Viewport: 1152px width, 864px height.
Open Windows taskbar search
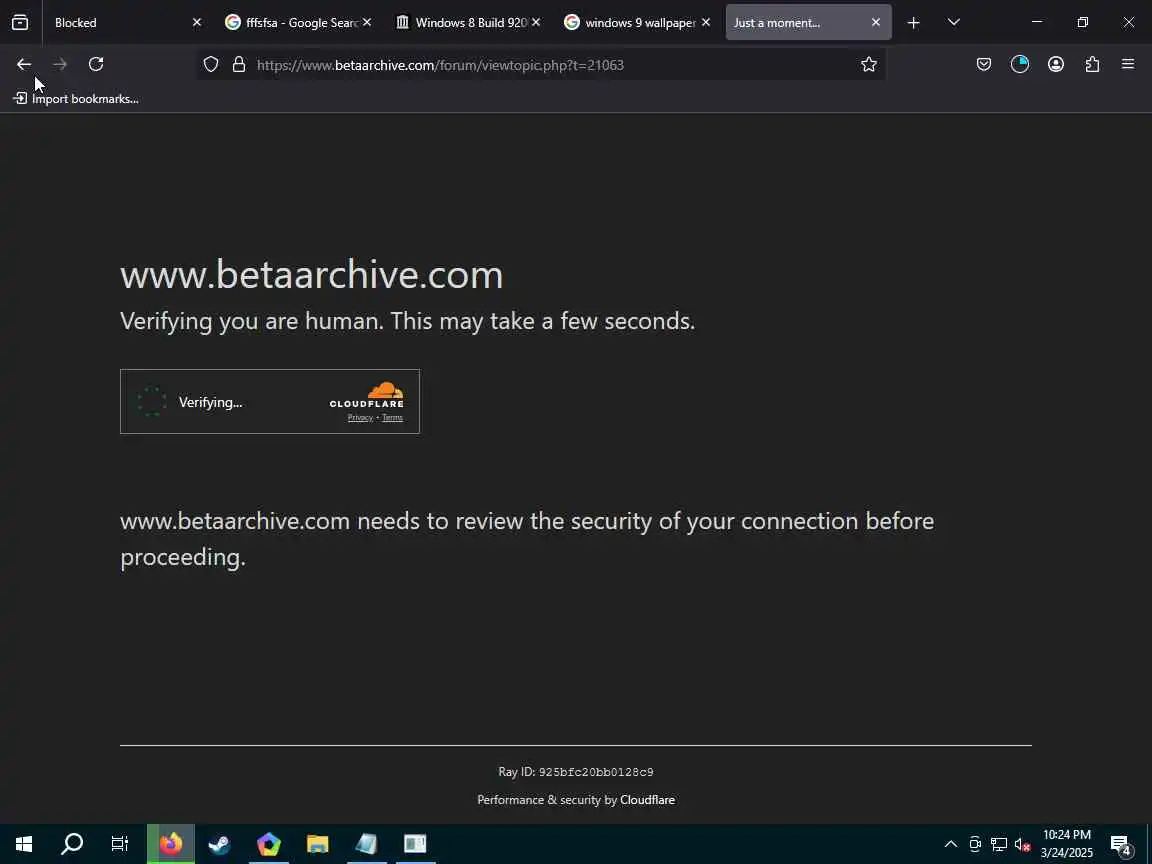(x=71, y=844)
